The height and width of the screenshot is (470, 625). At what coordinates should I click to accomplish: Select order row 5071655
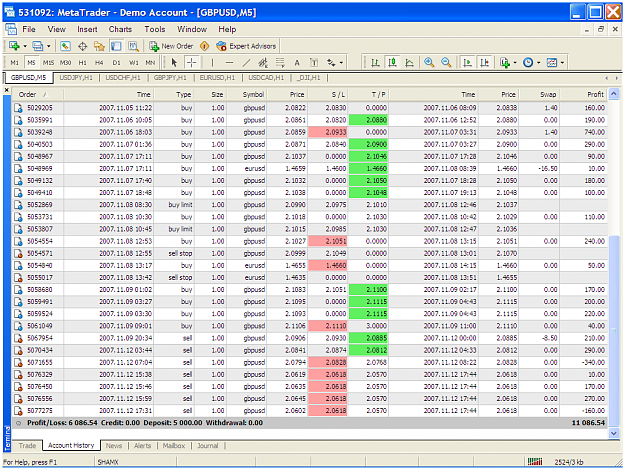coord(310,362)
